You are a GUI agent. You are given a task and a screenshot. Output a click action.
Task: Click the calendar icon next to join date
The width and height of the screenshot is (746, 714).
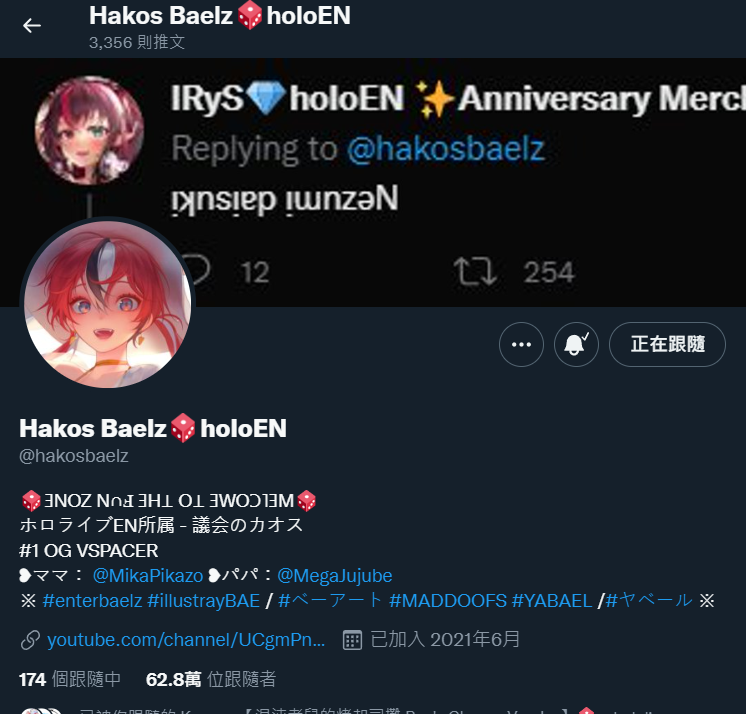tap(353, 640)
